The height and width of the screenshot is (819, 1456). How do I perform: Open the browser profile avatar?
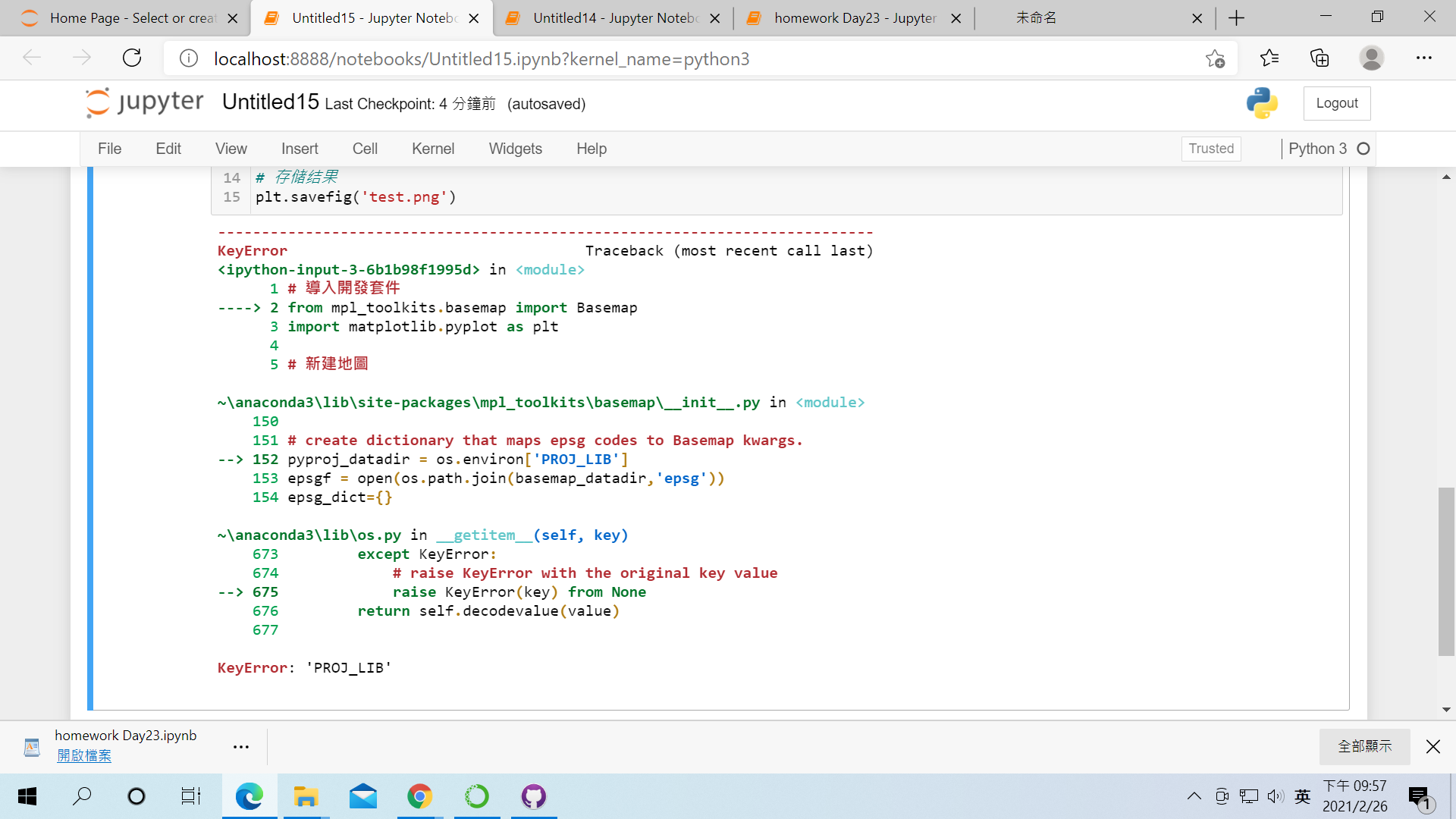[x=1371, y=58]
